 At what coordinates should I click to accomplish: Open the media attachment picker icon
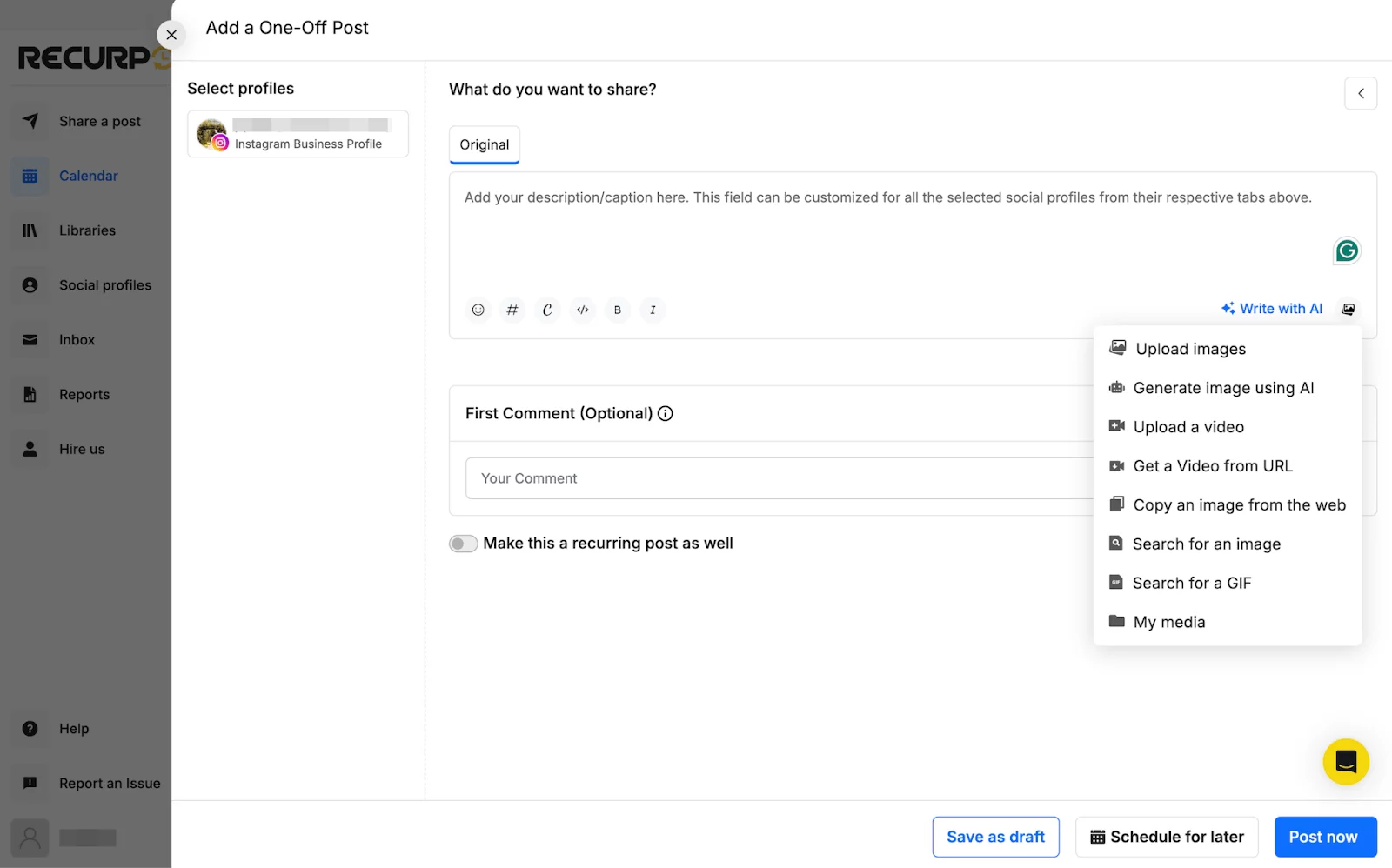pos(1348,309)
